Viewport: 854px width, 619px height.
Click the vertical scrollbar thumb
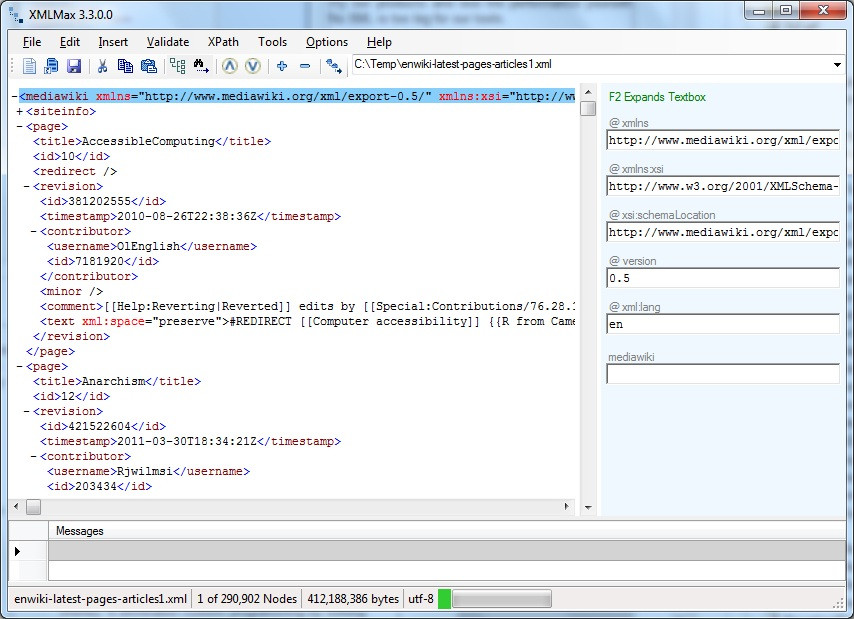pyautogui.click(x=588, y=108)
